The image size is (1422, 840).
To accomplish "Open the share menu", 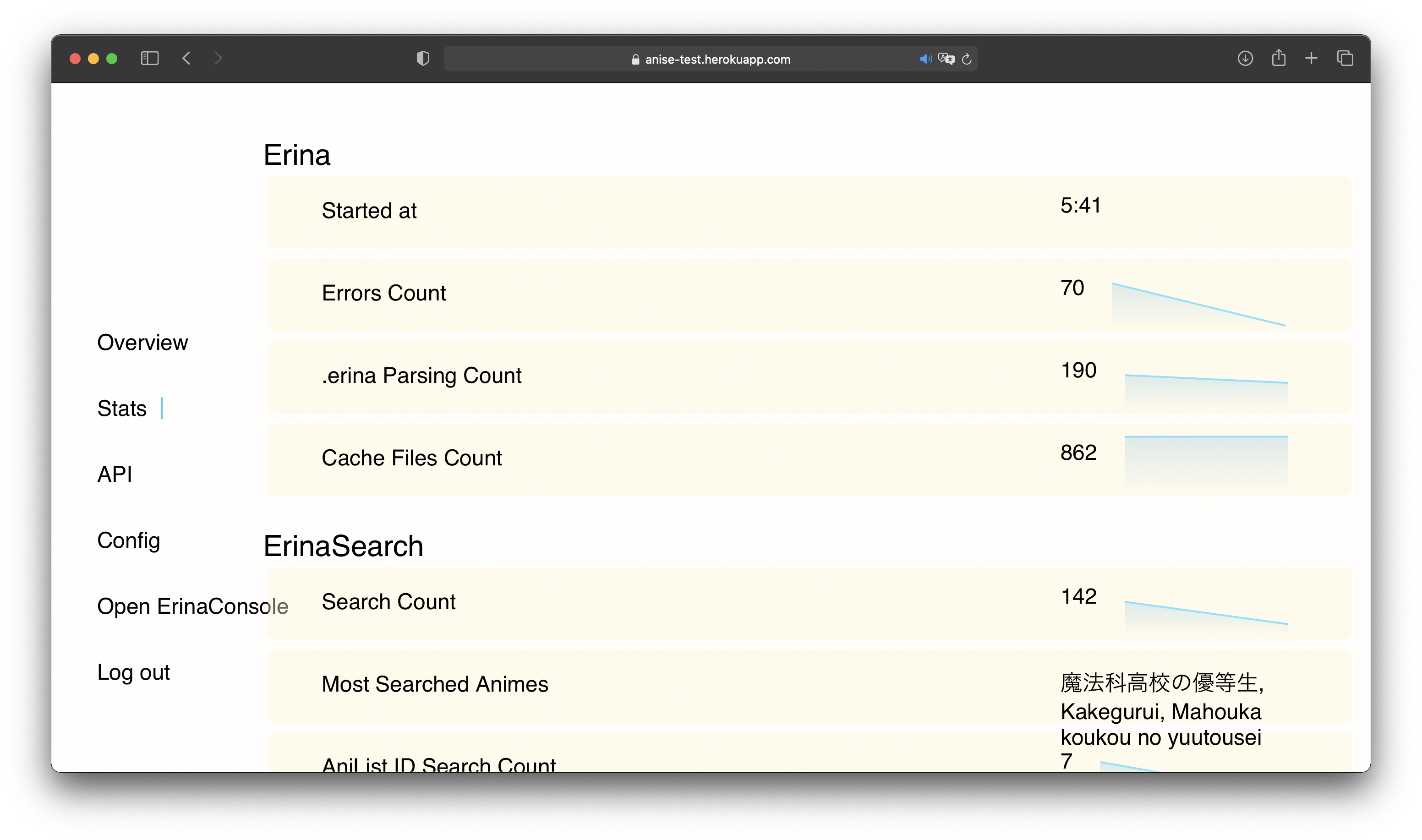I will [x=1279, y=58].
